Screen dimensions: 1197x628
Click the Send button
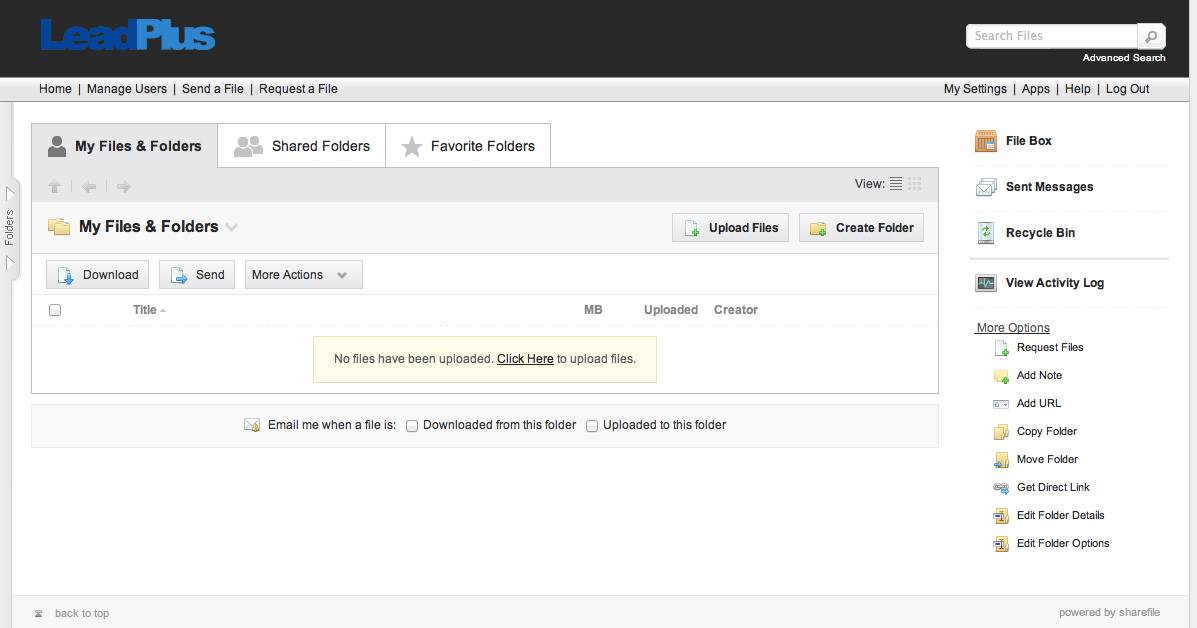click(197, 275)
